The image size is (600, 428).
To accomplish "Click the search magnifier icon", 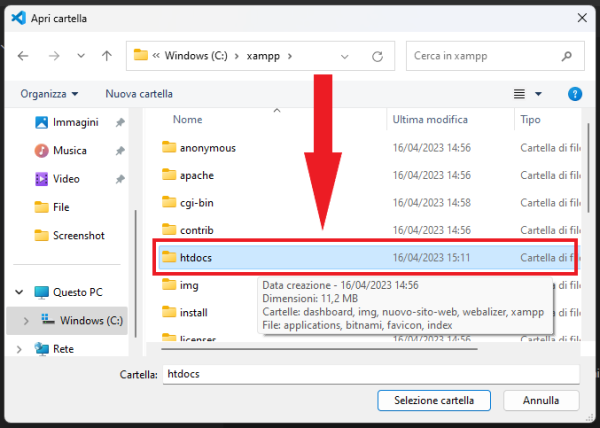I will (x=567, y=56).
